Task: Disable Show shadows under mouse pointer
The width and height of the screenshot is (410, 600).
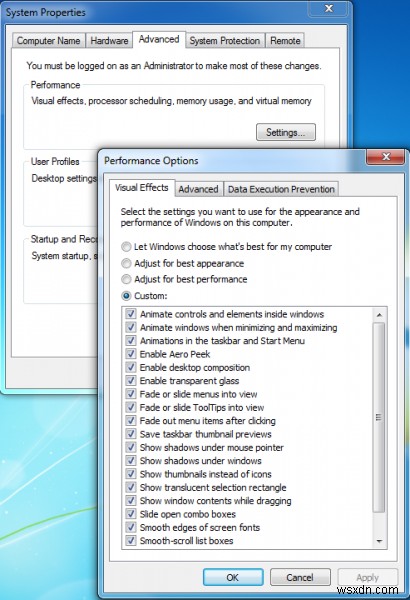Action: [131, 447]
